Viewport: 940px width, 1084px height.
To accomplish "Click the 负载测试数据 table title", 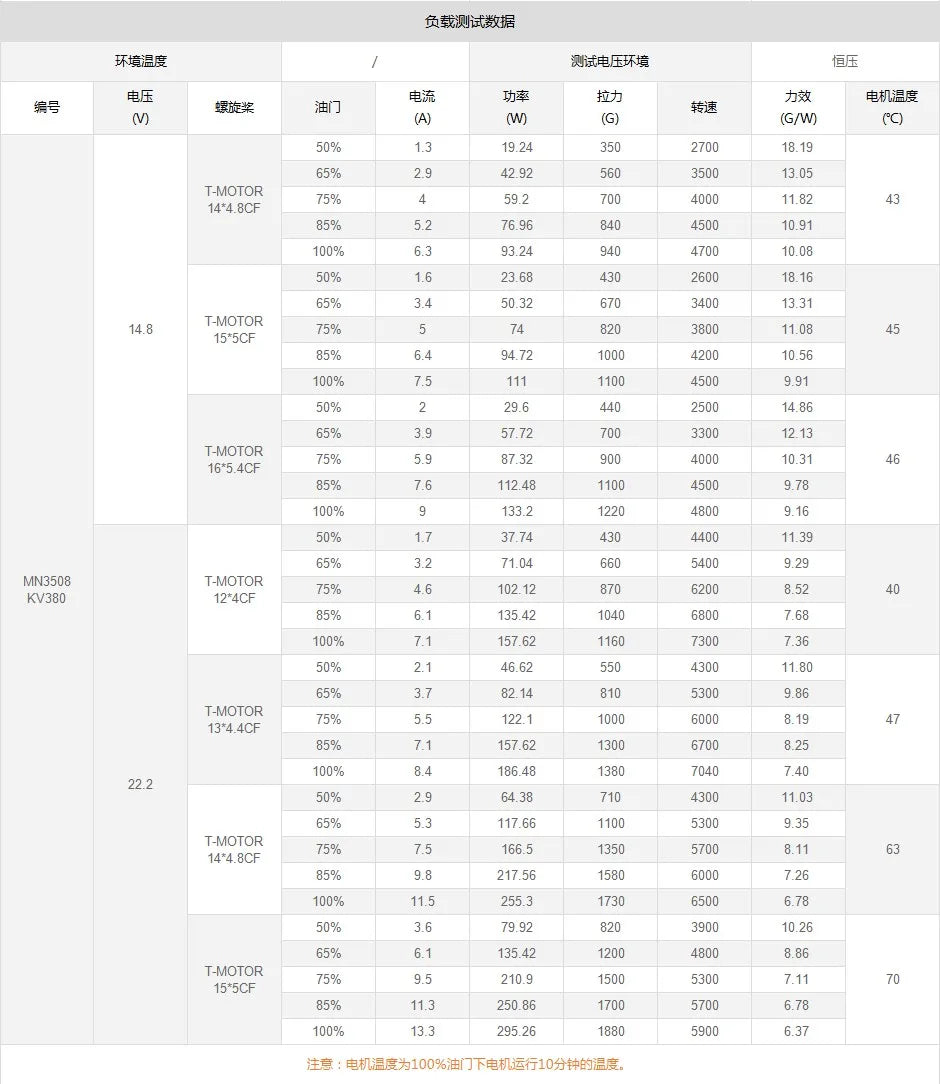I will point(469,21).
